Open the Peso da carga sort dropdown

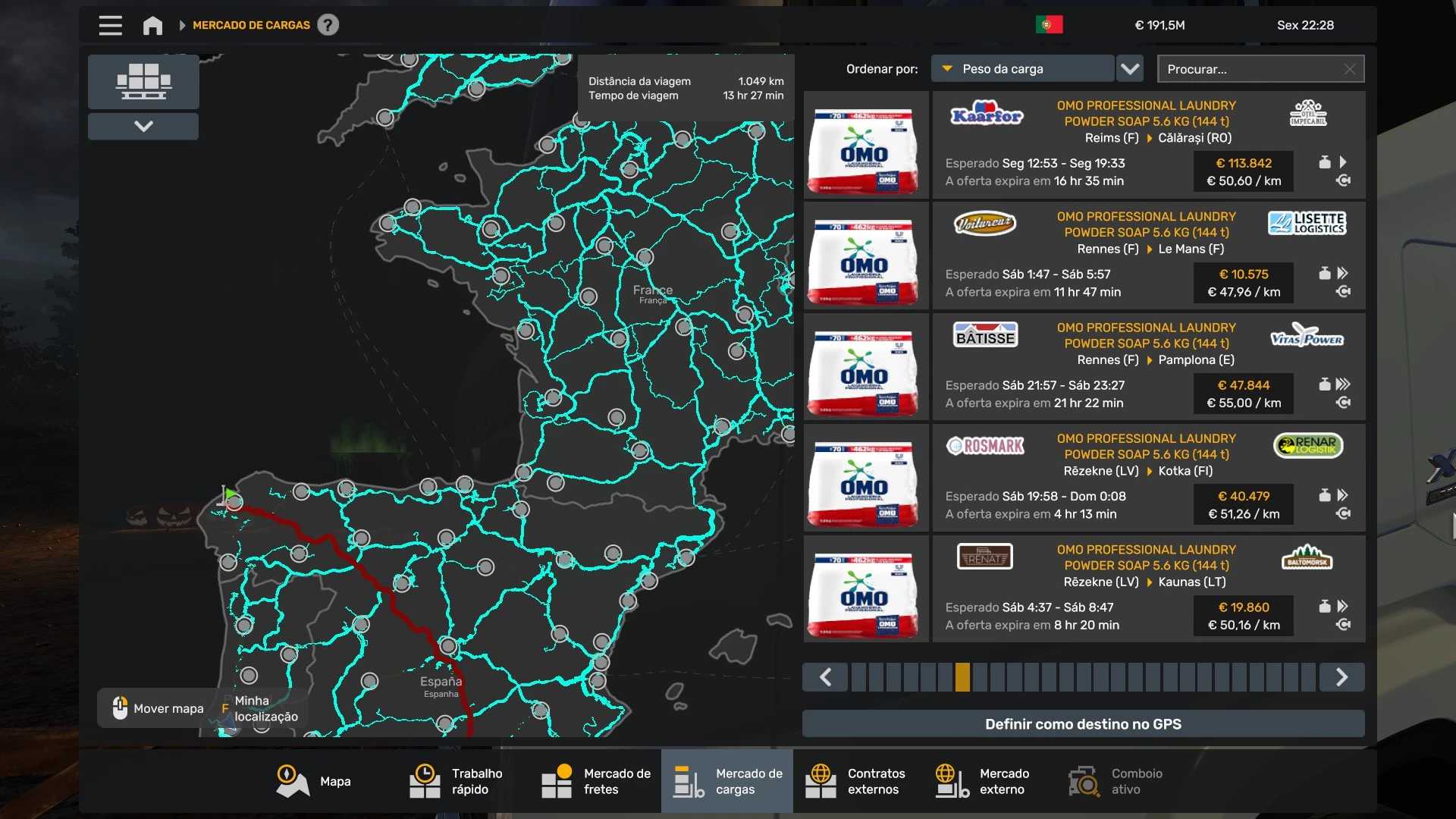coord(1022,69)
